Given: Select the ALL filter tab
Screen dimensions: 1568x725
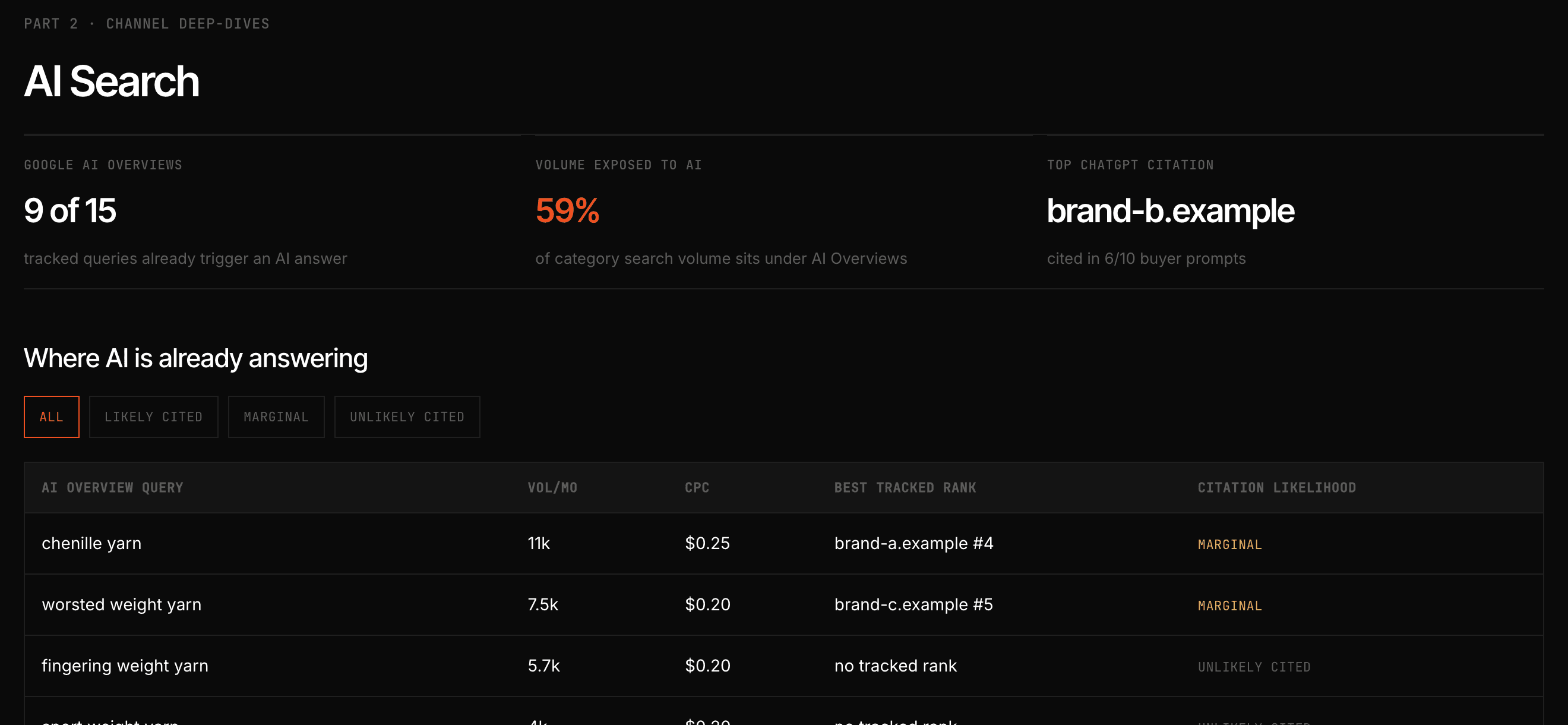Looking at the screenshot, I should point(52,417).
